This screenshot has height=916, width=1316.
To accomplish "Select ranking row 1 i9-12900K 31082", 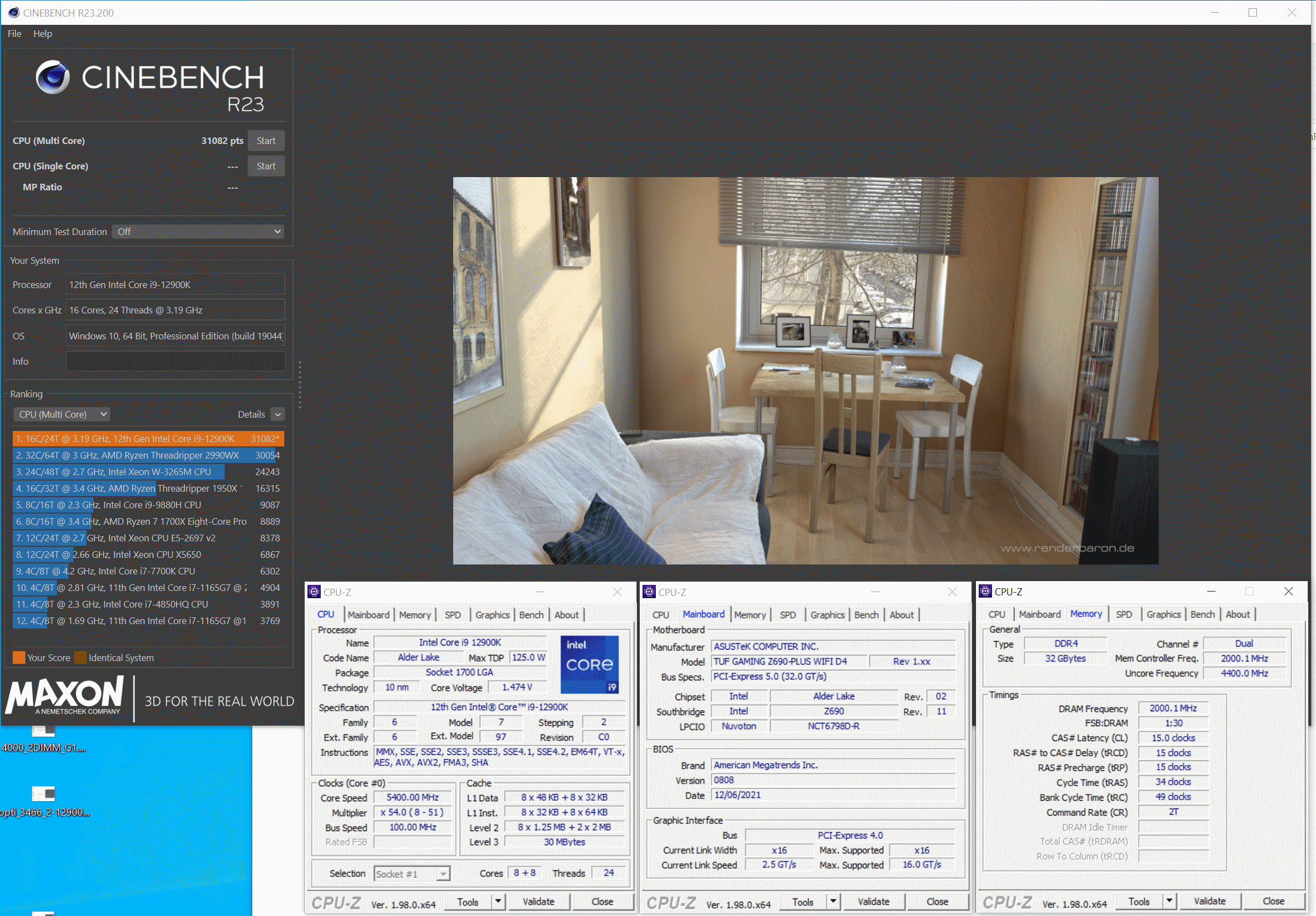I will (x=148, y=439).
